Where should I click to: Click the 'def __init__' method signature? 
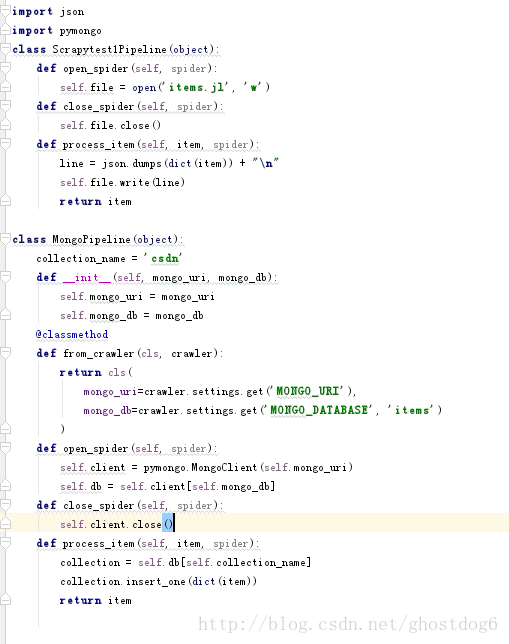[157, 277]
